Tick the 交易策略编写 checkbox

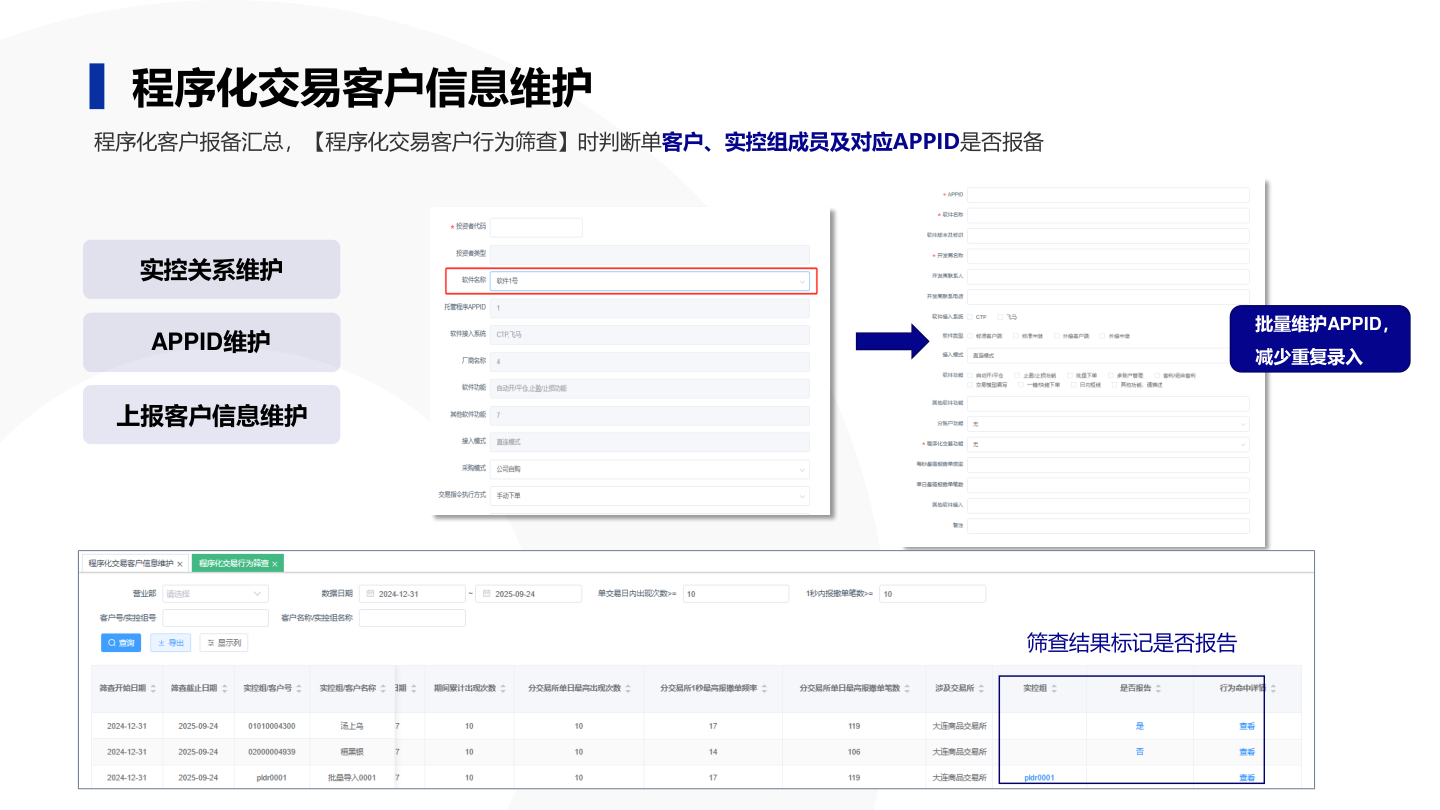[x=970, y=384]
